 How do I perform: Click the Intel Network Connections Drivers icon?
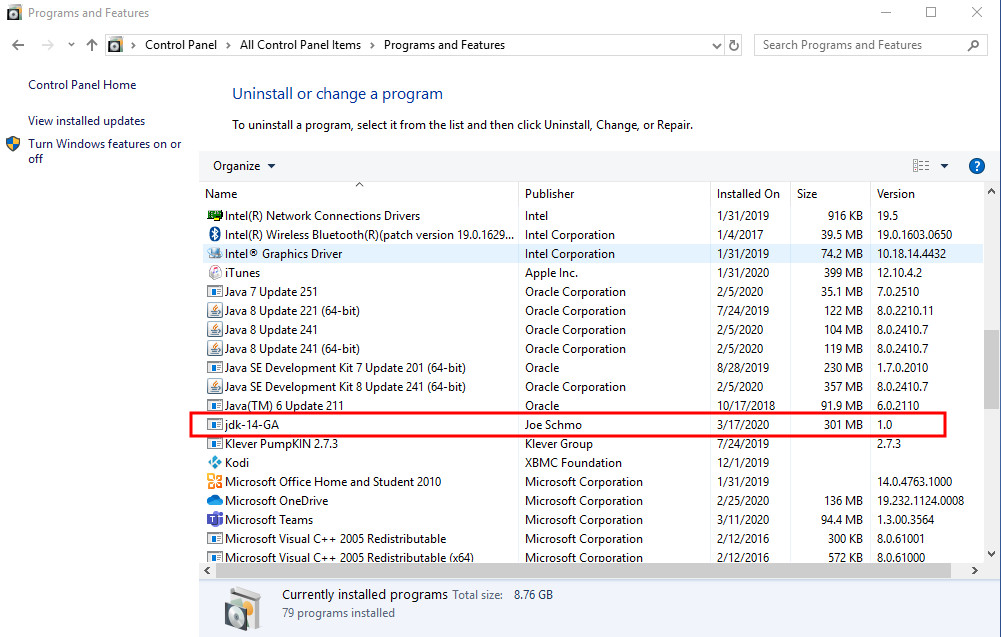[x=214, y=216]
